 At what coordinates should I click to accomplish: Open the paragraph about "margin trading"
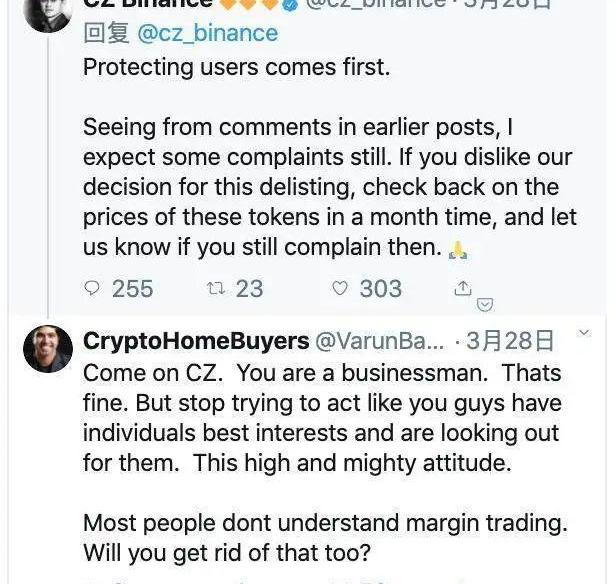[x=325, y=537]
